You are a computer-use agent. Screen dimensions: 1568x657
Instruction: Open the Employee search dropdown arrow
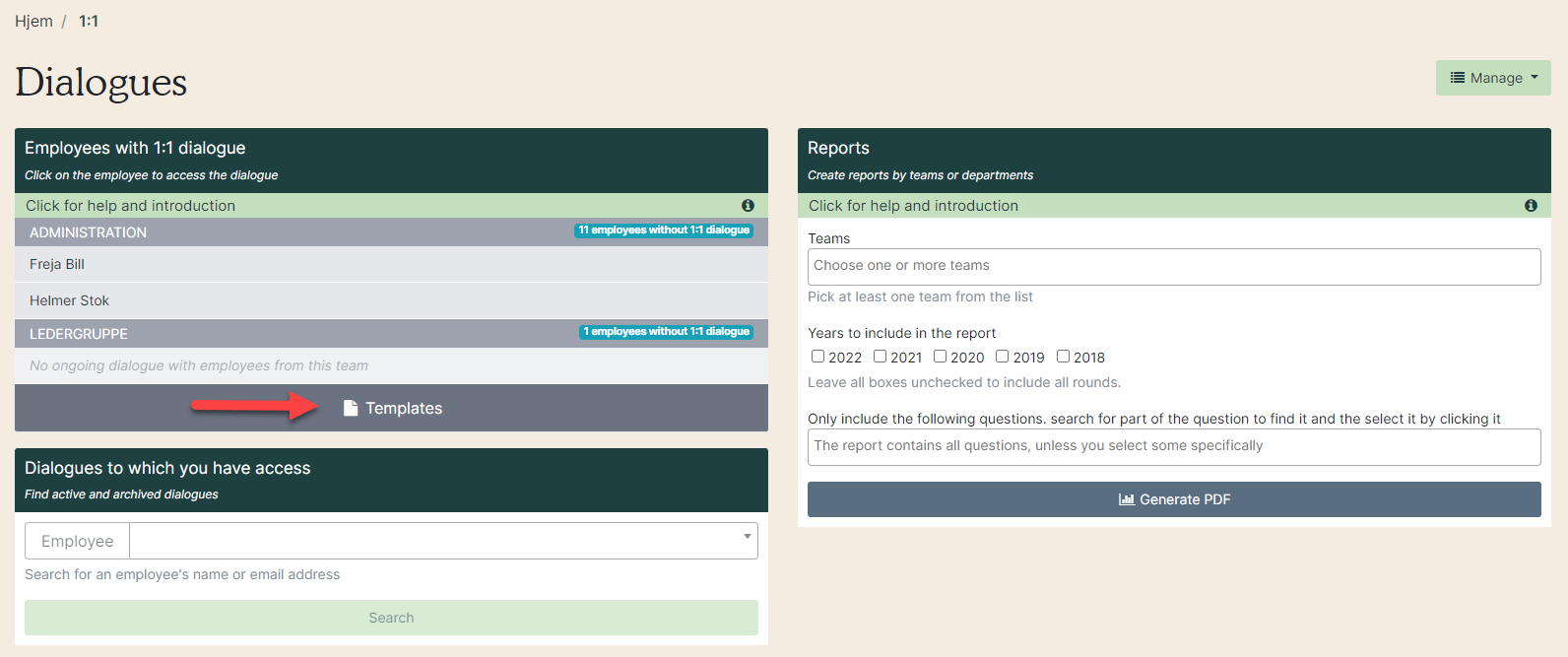[x=747, y=537]
